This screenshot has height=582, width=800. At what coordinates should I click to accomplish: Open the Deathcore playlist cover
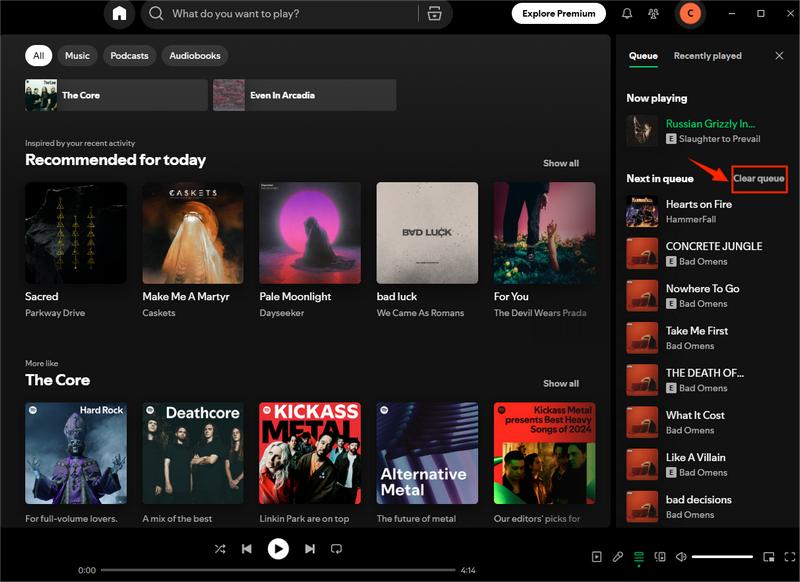pyautogui.click(x=193, y=453)
